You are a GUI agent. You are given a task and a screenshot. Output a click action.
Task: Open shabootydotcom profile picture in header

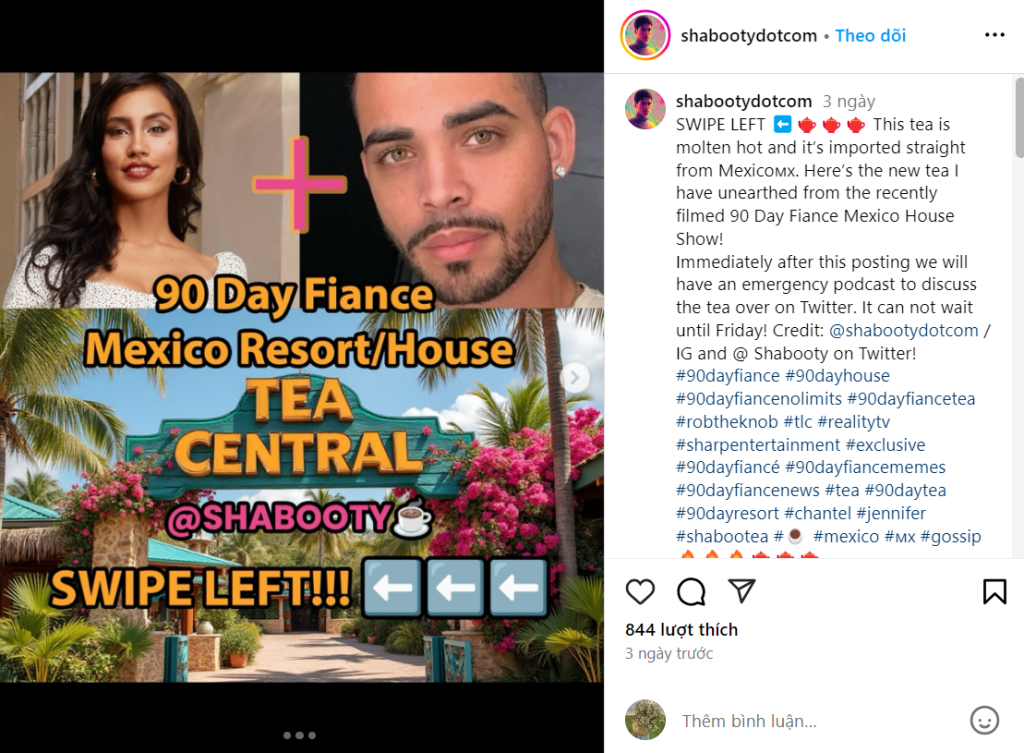[x=645, y=35]
